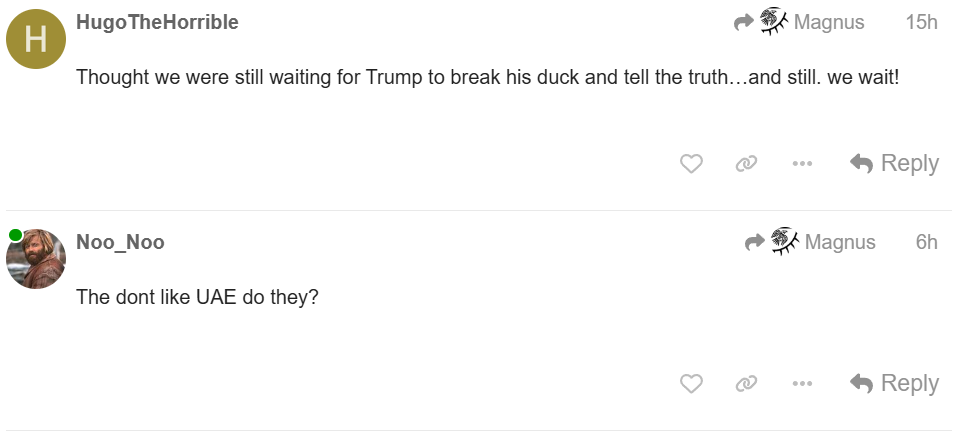Open HugoTheHorrible username link

[x=157, y=22]
